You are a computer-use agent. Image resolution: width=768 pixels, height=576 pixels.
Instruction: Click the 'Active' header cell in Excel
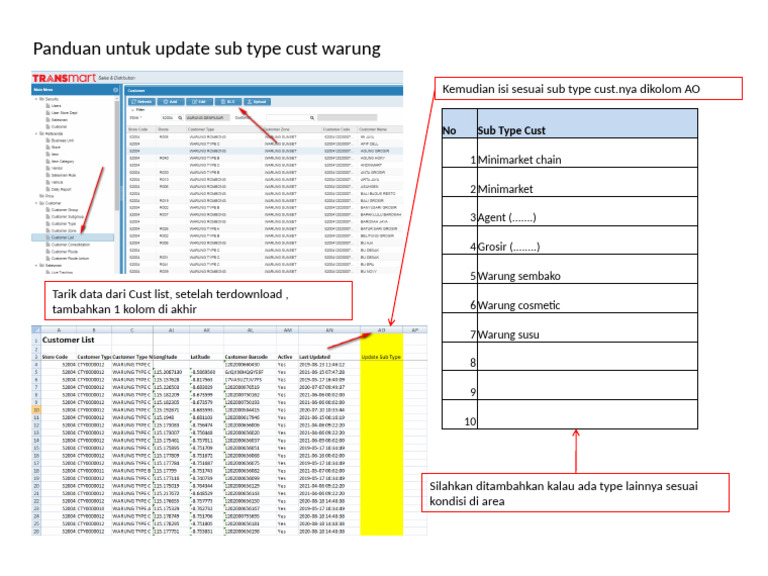click(x=287, y=357)
